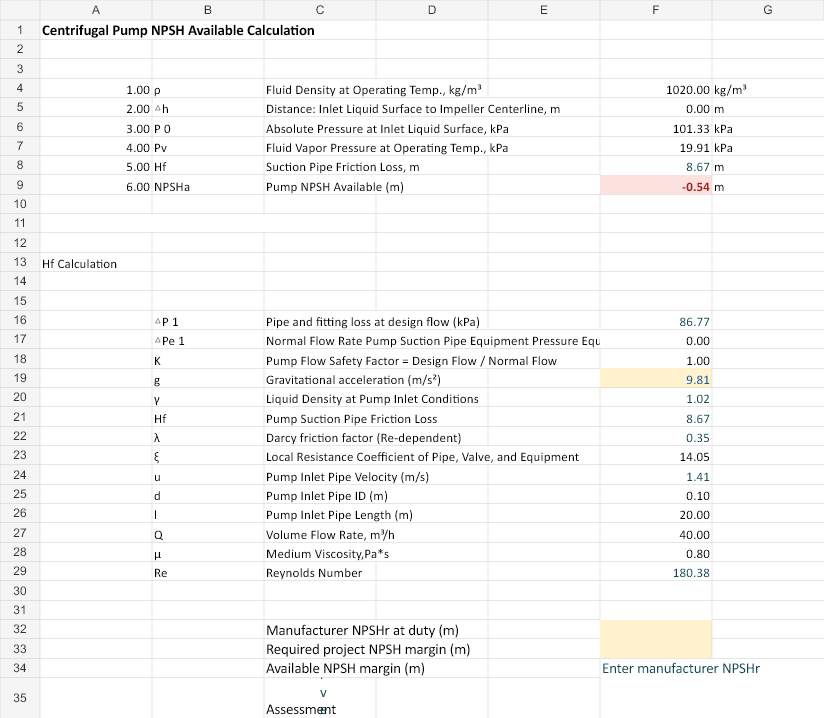Click 'Fluid Vapor Pressure at Operating Temp., kPa' label
The width and height of the screenshot is (824, 718).
387,148
